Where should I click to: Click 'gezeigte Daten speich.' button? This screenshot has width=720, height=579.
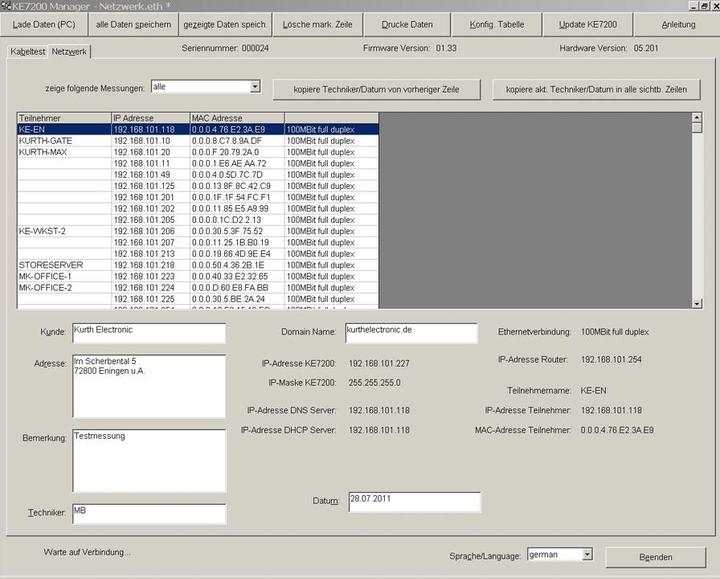click(x=225, y=25)
